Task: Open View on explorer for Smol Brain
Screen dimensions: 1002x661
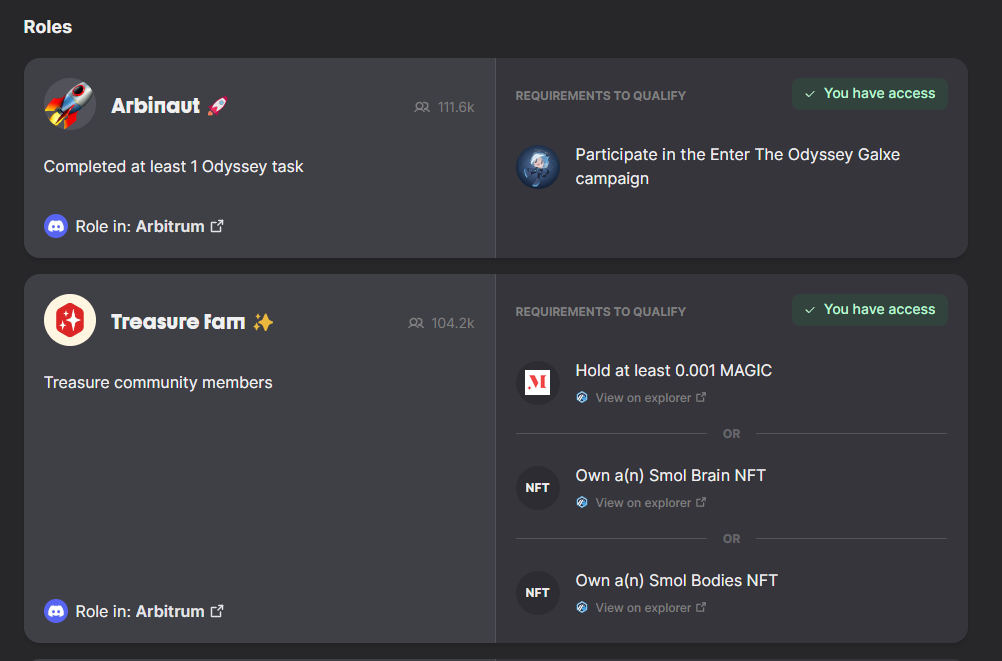Action: [x=642, y=502]
